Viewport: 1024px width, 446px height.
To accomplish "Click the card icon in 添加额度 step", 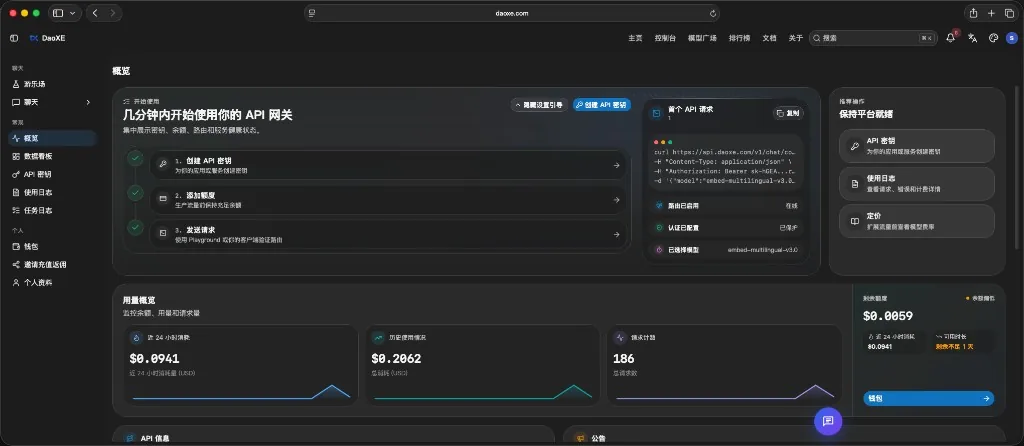I will (x=163, y=197).
